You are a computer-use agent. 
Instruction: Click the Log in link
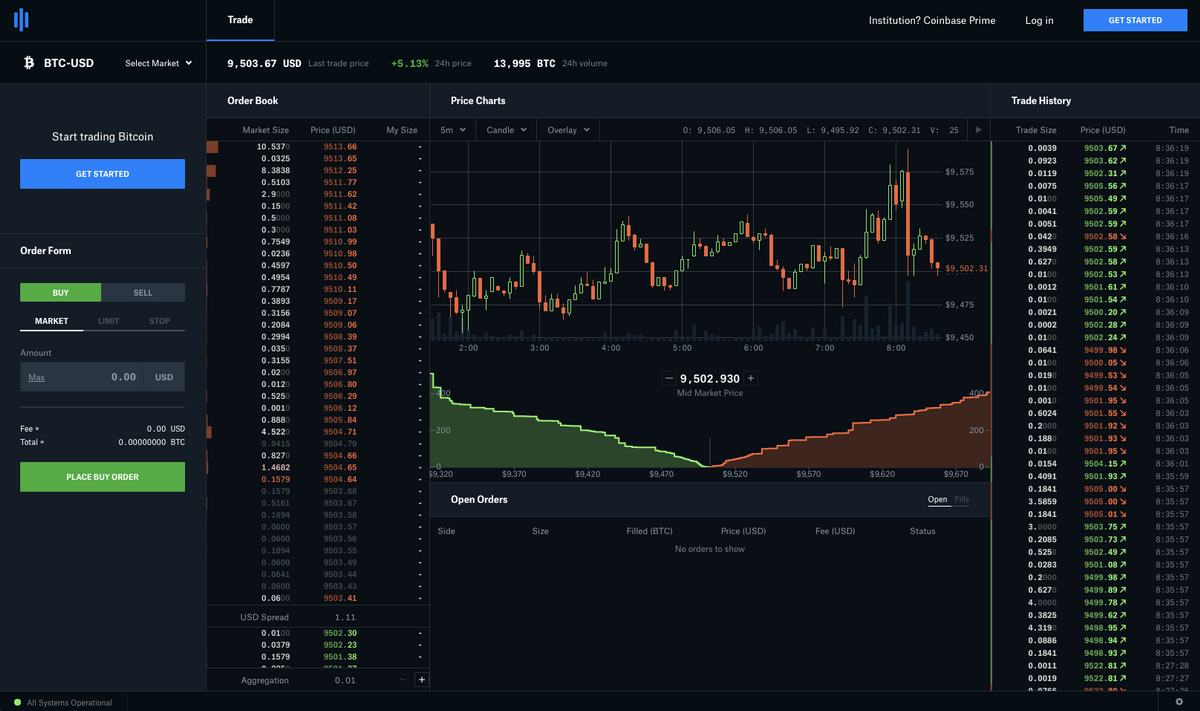(x=1039, y=20)
